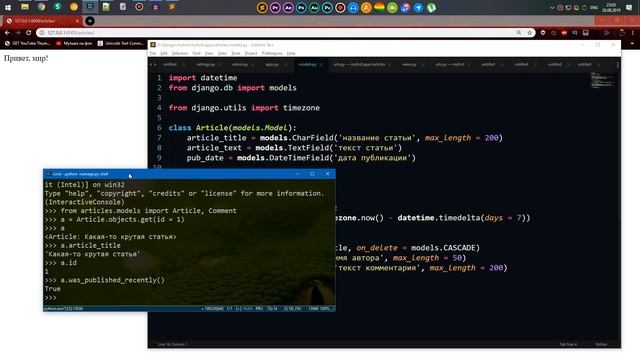Click the Sublime Text minimap
The image size is (640, 360).
(x=602, y=80)
